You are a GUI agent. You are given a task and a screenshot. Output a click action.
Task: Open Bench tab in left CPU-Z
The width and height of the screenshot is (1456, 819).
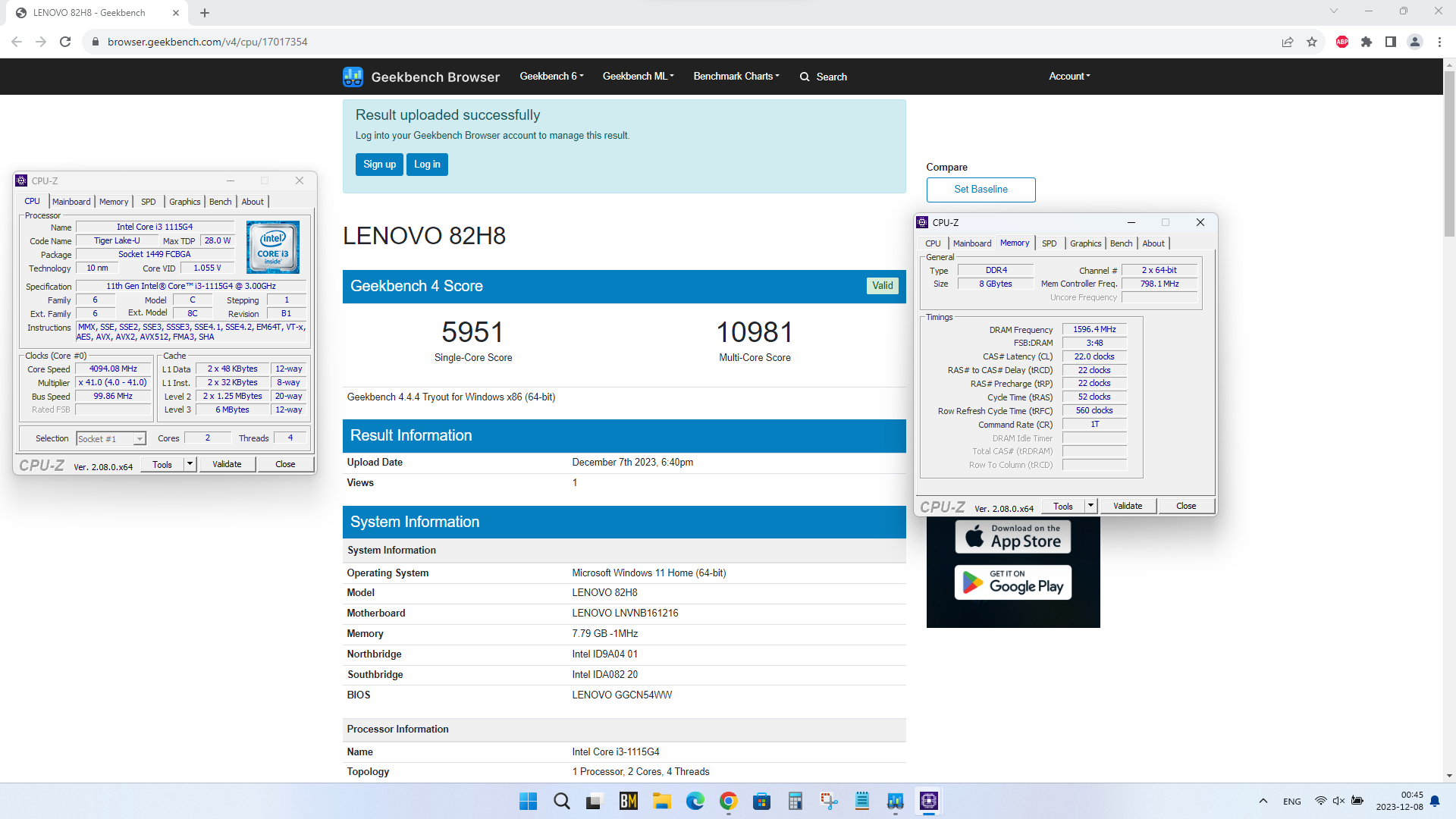click(x=221, y=202)
